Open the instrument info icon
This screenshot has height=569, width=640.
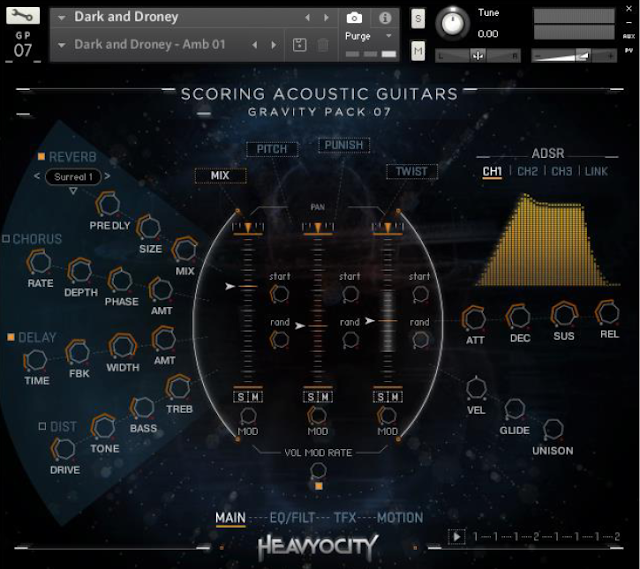pos(384,18)
